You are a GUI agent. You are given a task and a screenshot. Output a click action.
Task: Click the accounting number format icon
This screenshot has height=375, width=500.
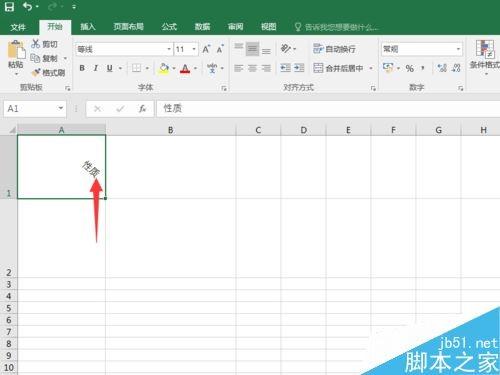[x=388, y=68]
